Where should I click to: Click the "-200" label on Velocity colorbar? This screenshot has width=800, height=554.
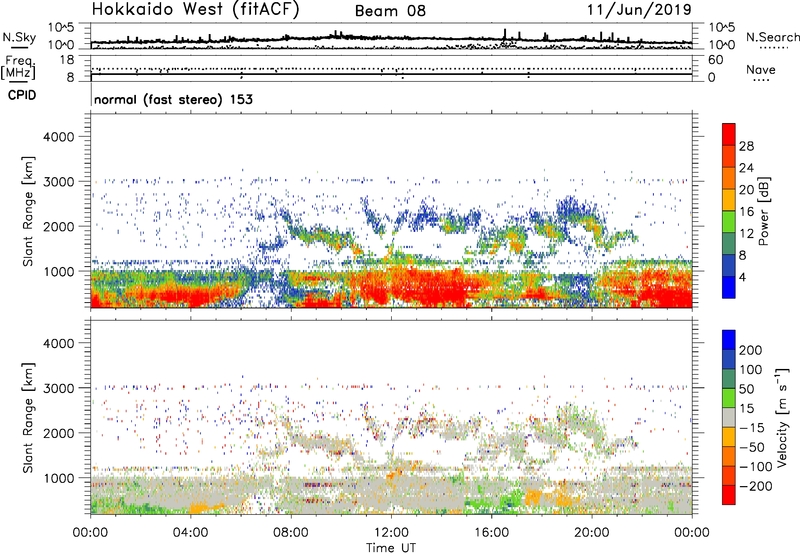pos(756,486)
